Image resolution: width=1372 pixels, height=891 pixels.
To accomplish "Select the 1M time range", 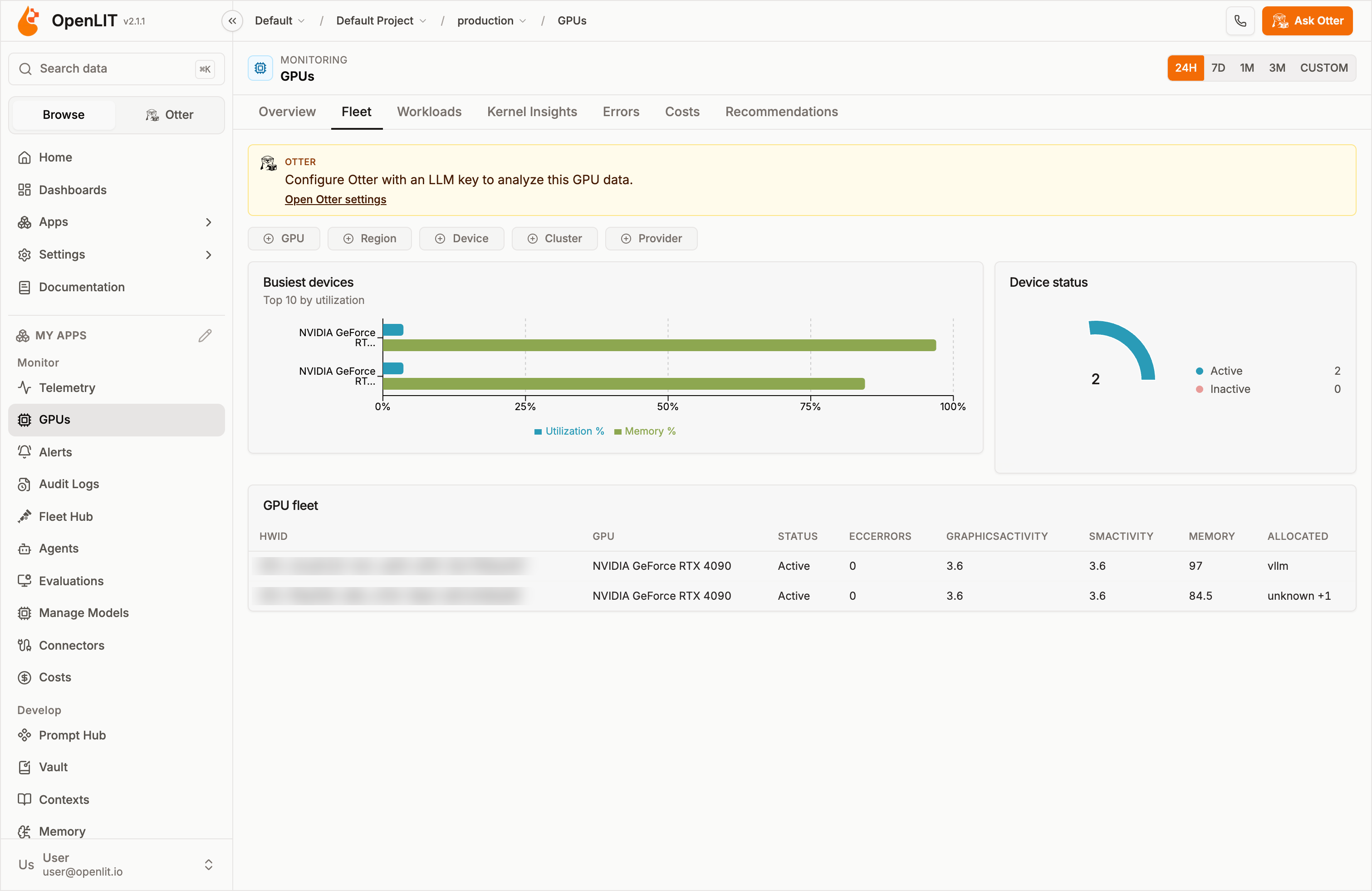I will click(1247, 68).
